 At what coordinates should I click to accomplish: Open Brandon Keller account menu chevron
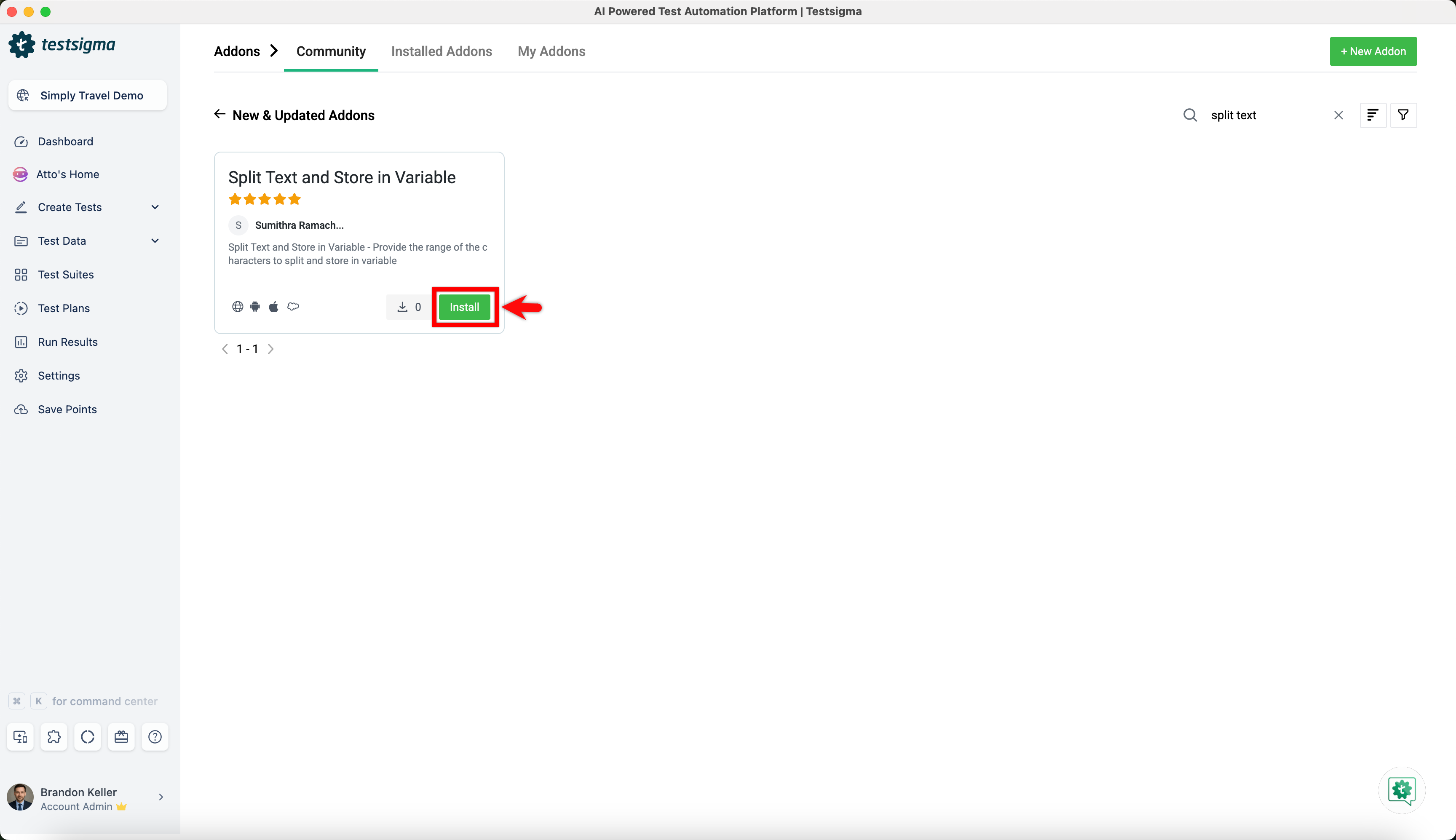161,797
